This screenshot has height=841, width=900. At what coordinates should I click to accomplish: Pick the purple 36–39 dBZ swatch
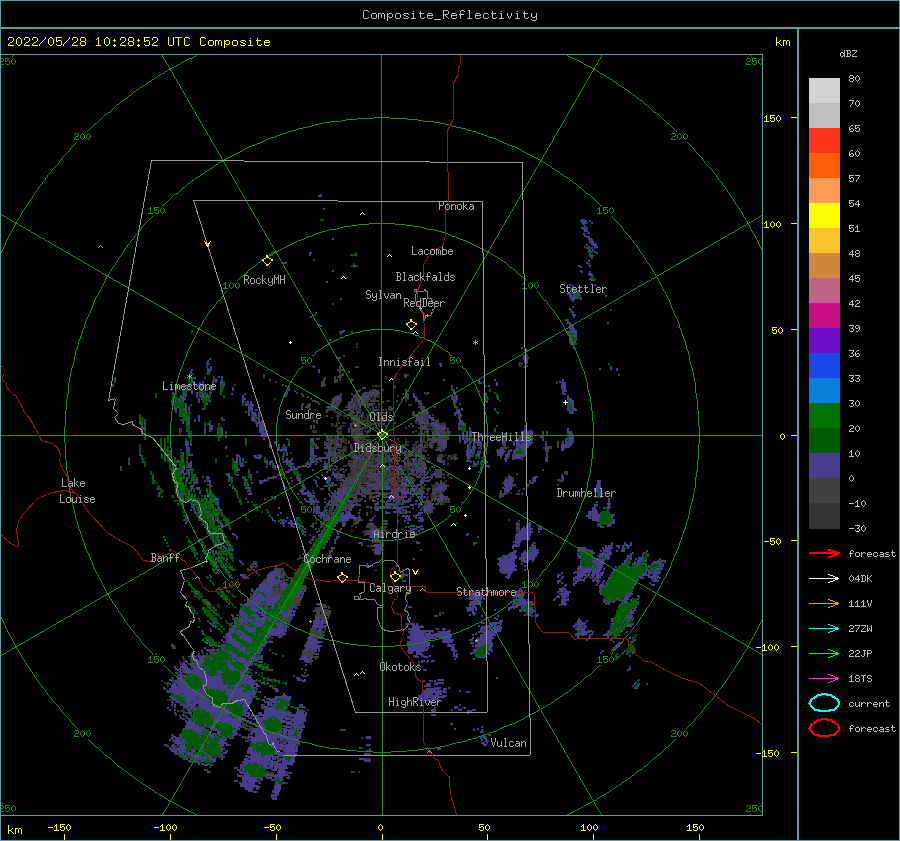pyautogui.click(x=824, y=340)
